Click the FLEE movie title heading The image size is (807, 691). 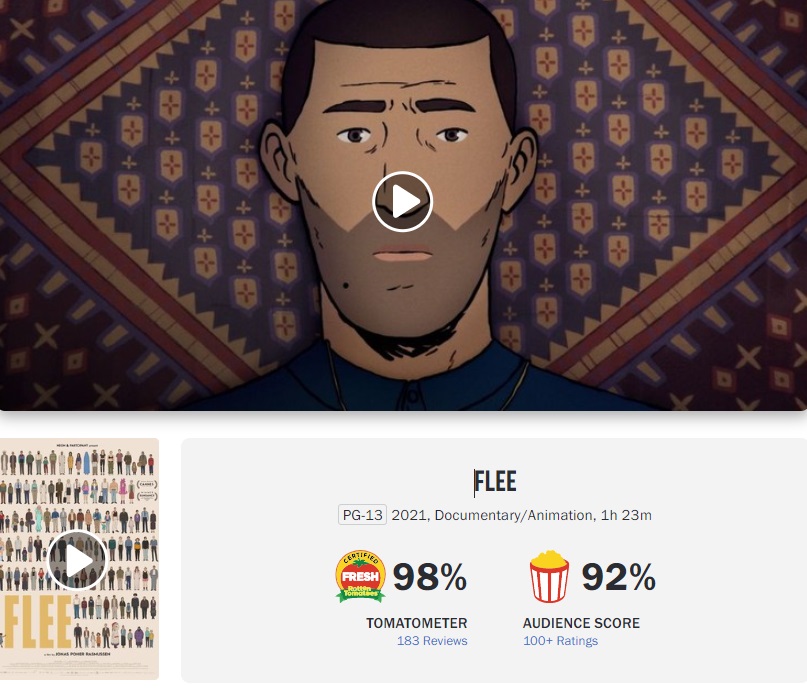(495, 482)
